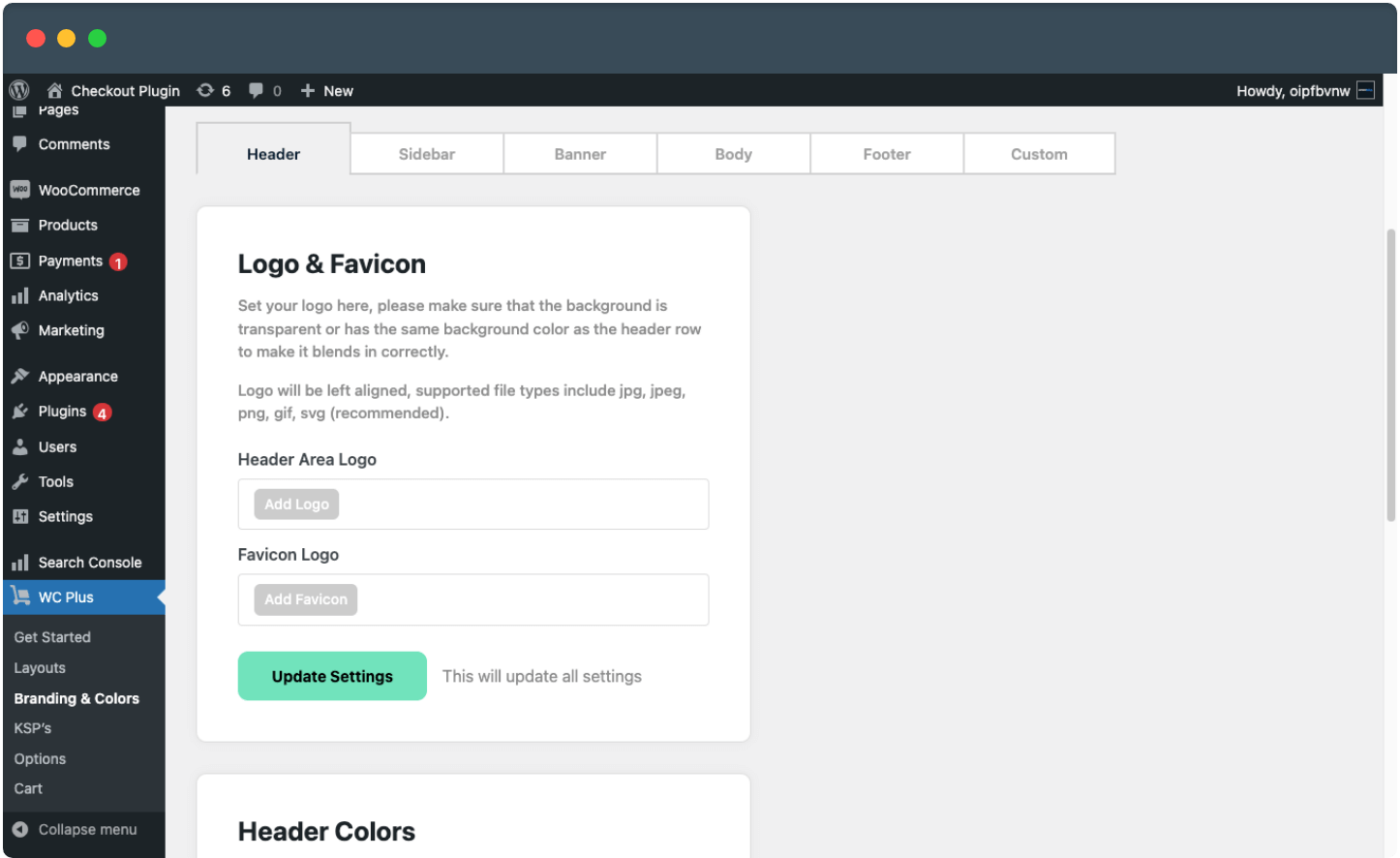Click the Tools wrench icon
Viewport: 1400px width, 858px height.
click(x=19, y=481)
